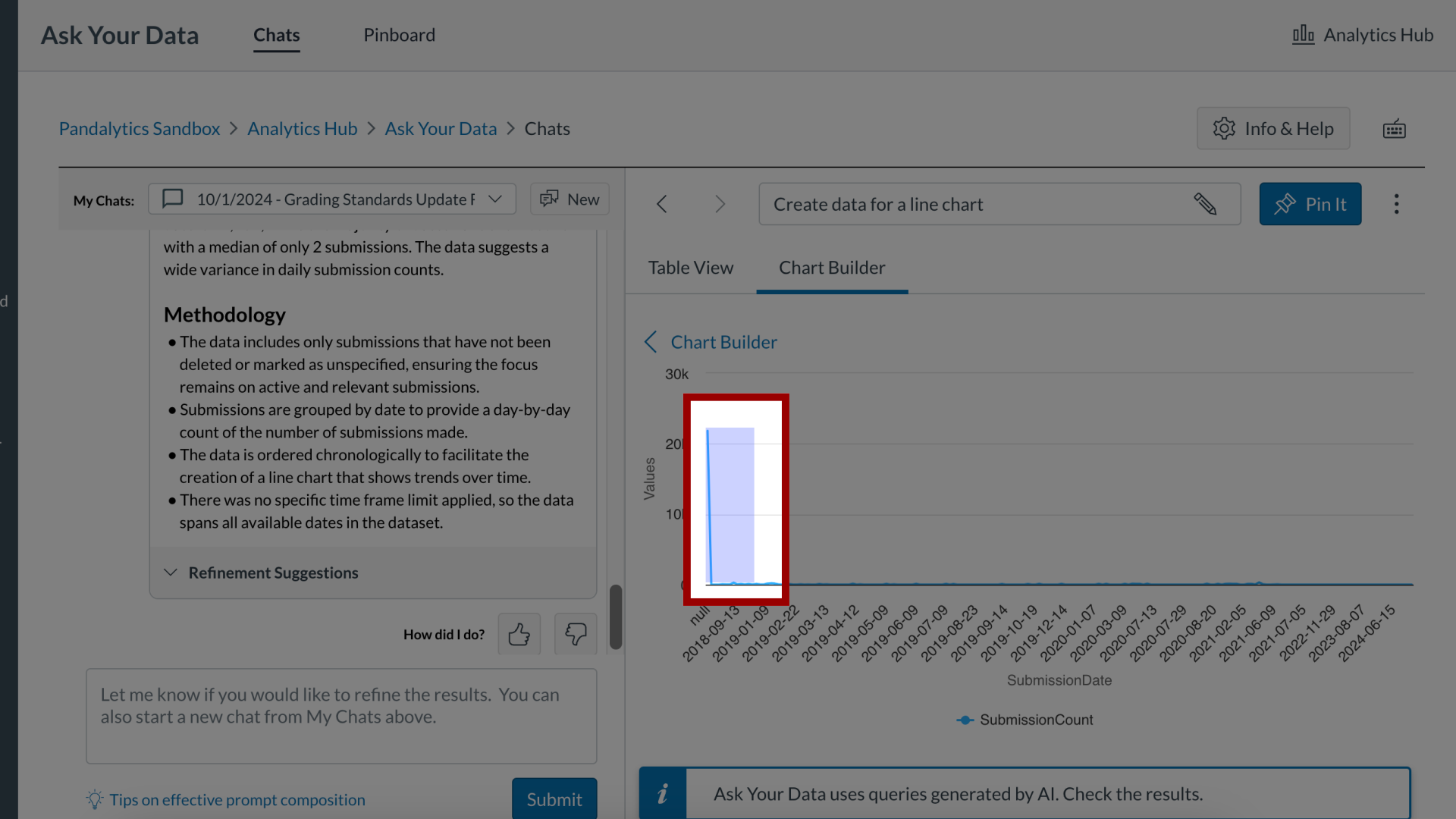Switch to the Chart Builder tab
Screen dimensions: 1456x819
[832, 267]
